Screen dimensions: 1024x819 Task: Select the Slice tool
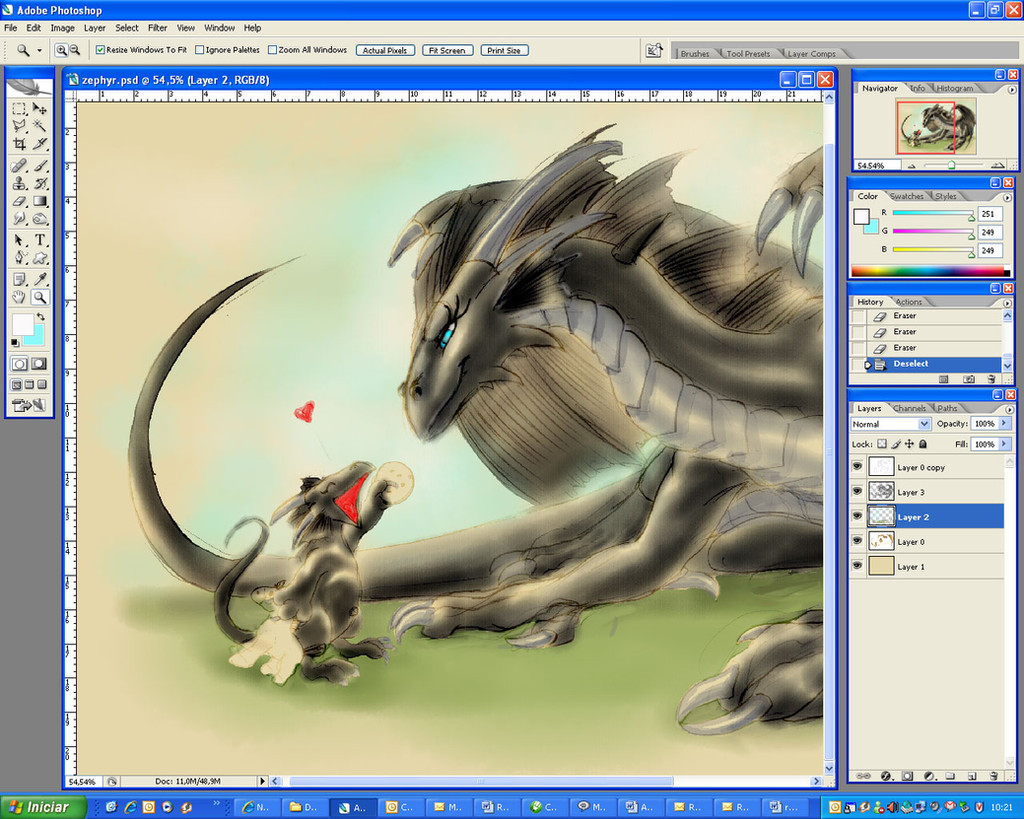[40, 143]
